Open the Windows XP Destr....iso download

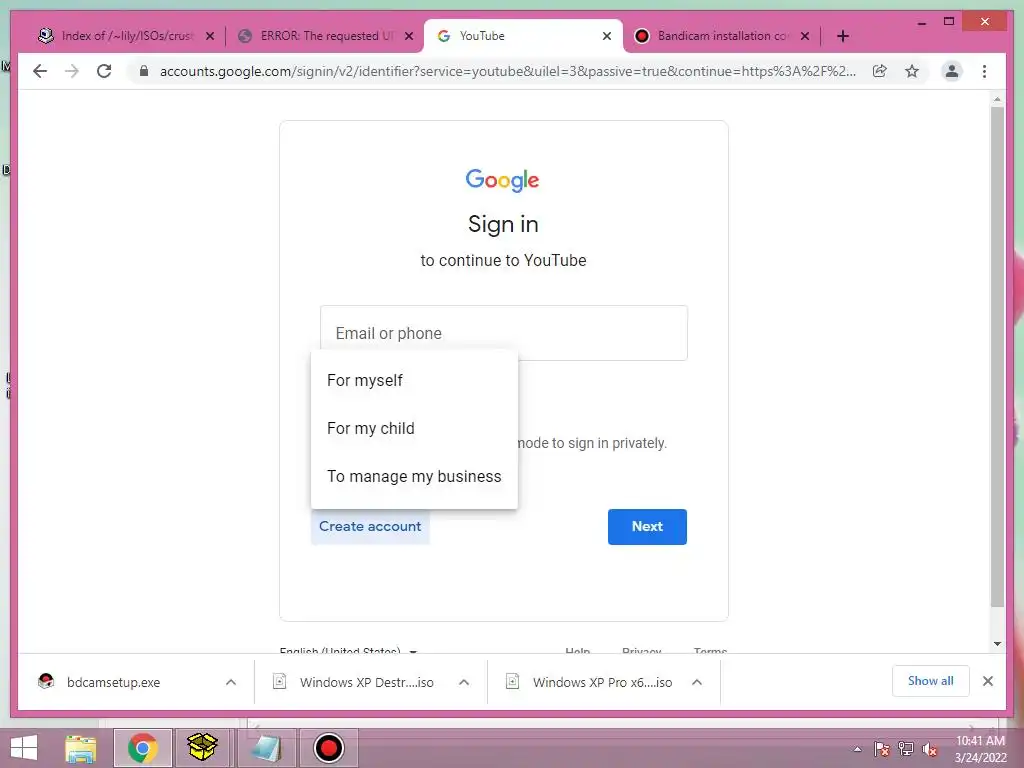pos(366,682)
